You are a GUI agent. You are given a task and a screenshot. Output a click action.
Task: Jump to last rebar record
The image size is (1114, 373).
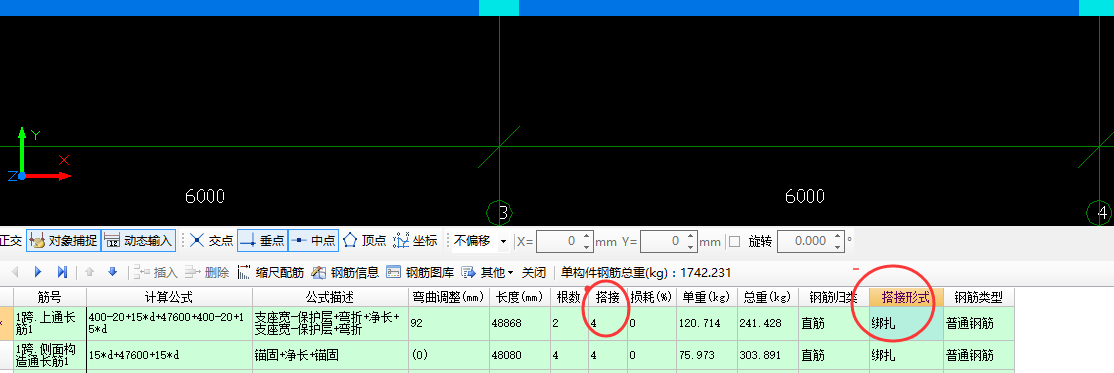[x=62, y=272]
